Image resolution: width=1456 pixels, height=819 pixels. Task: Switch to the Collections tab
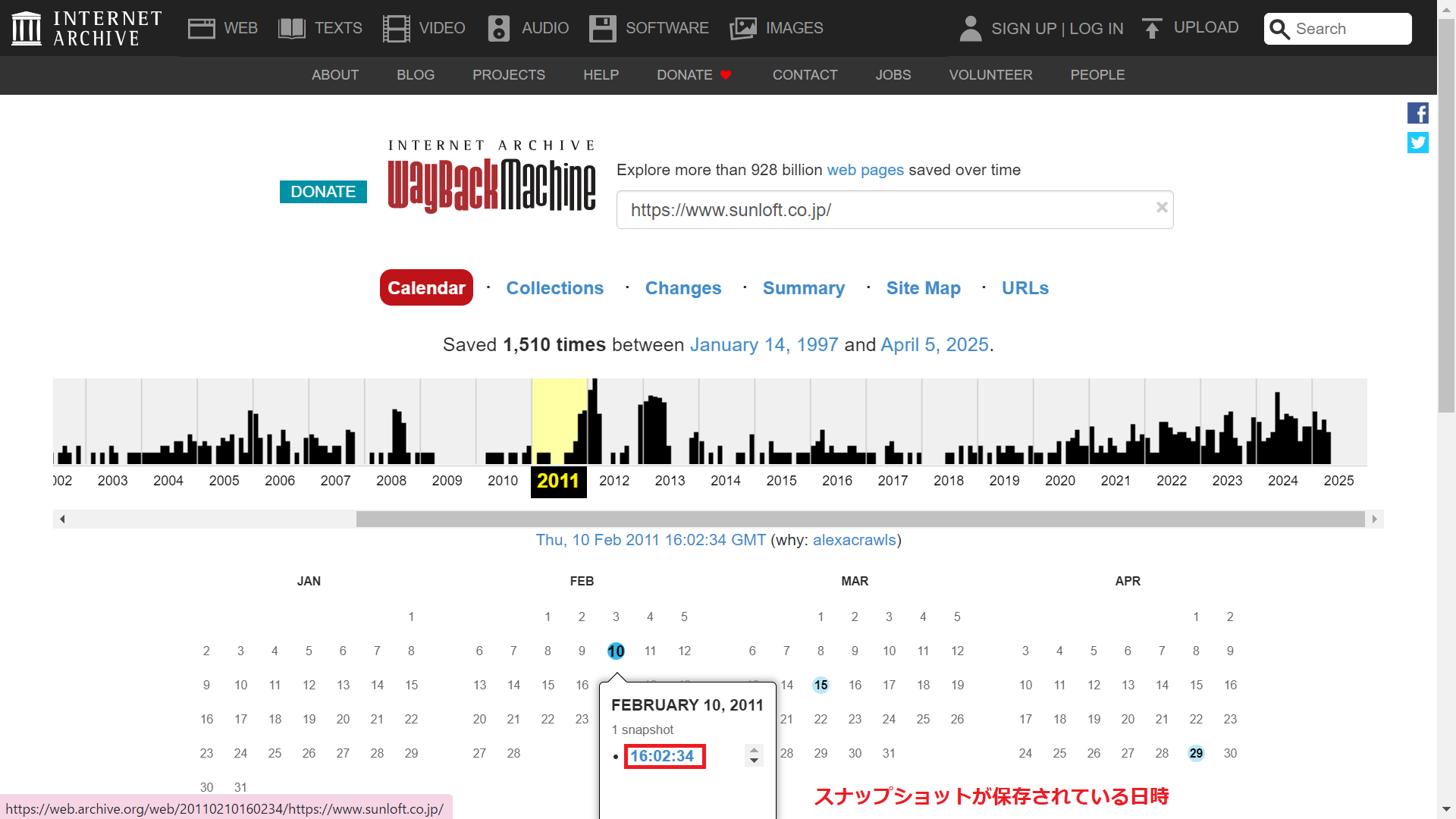coord(555,288)
